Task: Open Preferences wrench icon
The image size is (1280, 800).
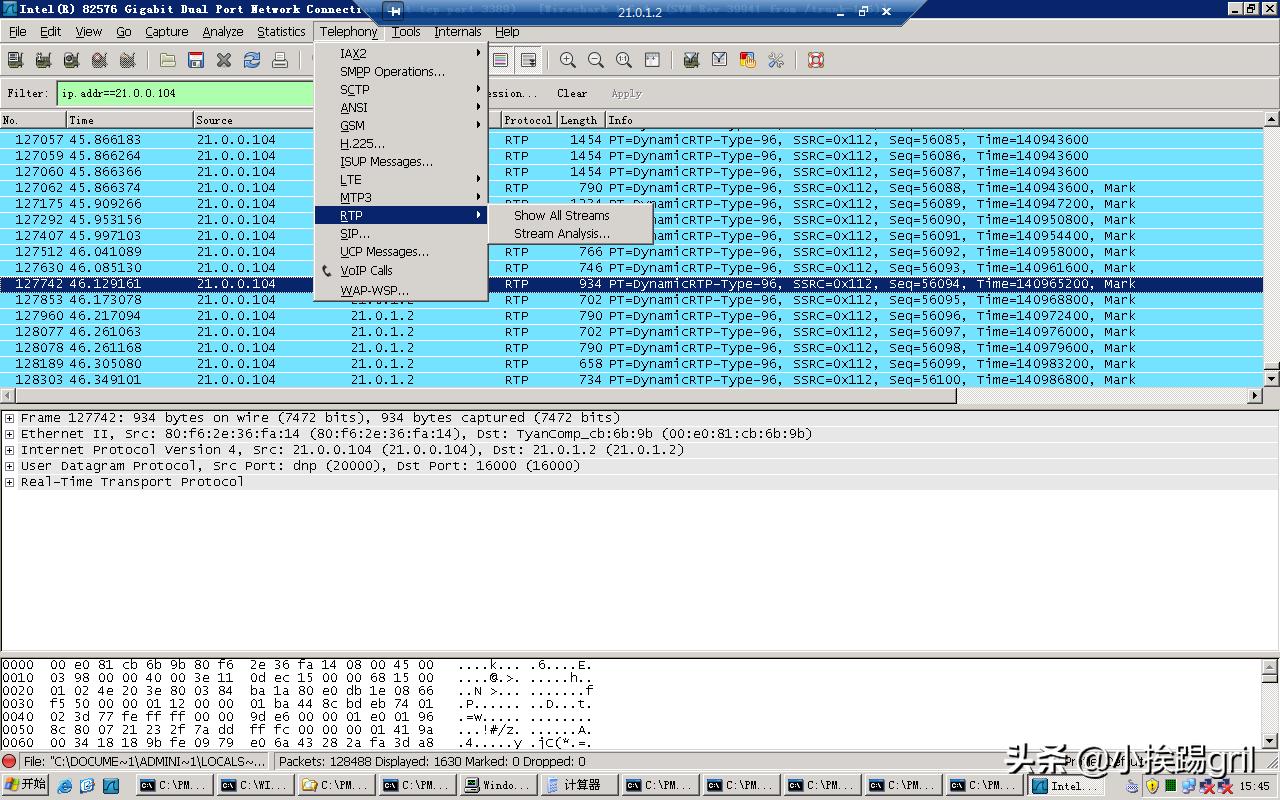Action: coord(776,61)
